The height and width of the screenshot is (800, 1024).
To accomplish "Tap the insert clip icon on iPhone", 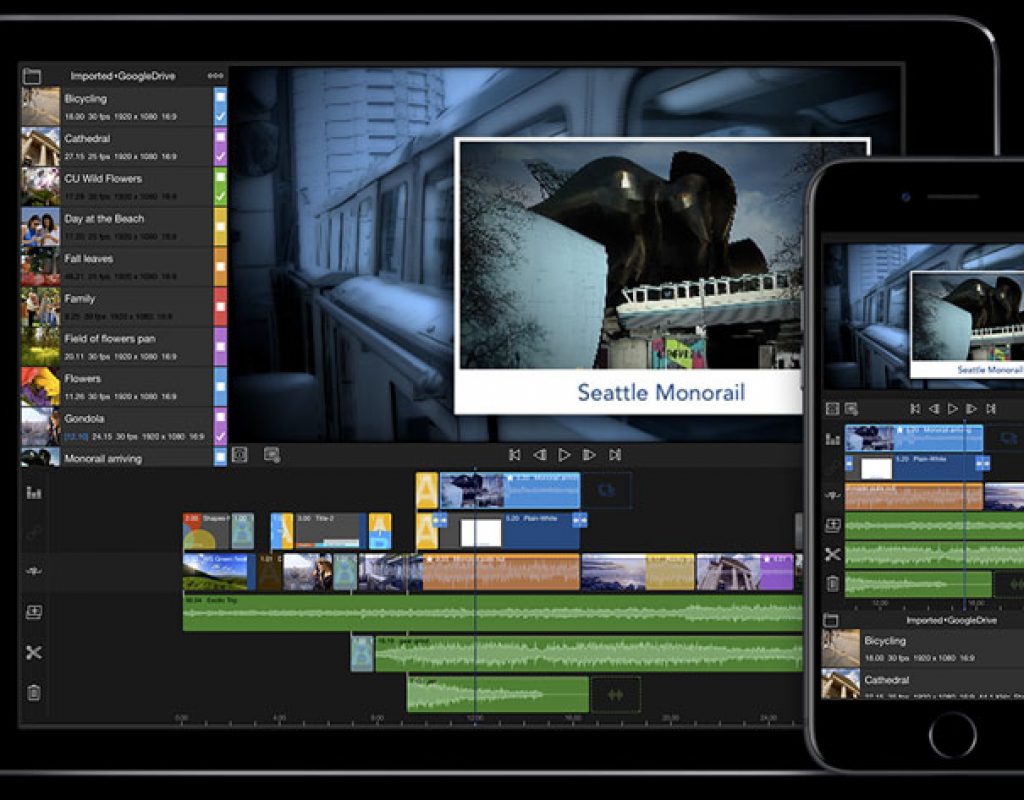I will pyautogui.click(x=832, y=525).
